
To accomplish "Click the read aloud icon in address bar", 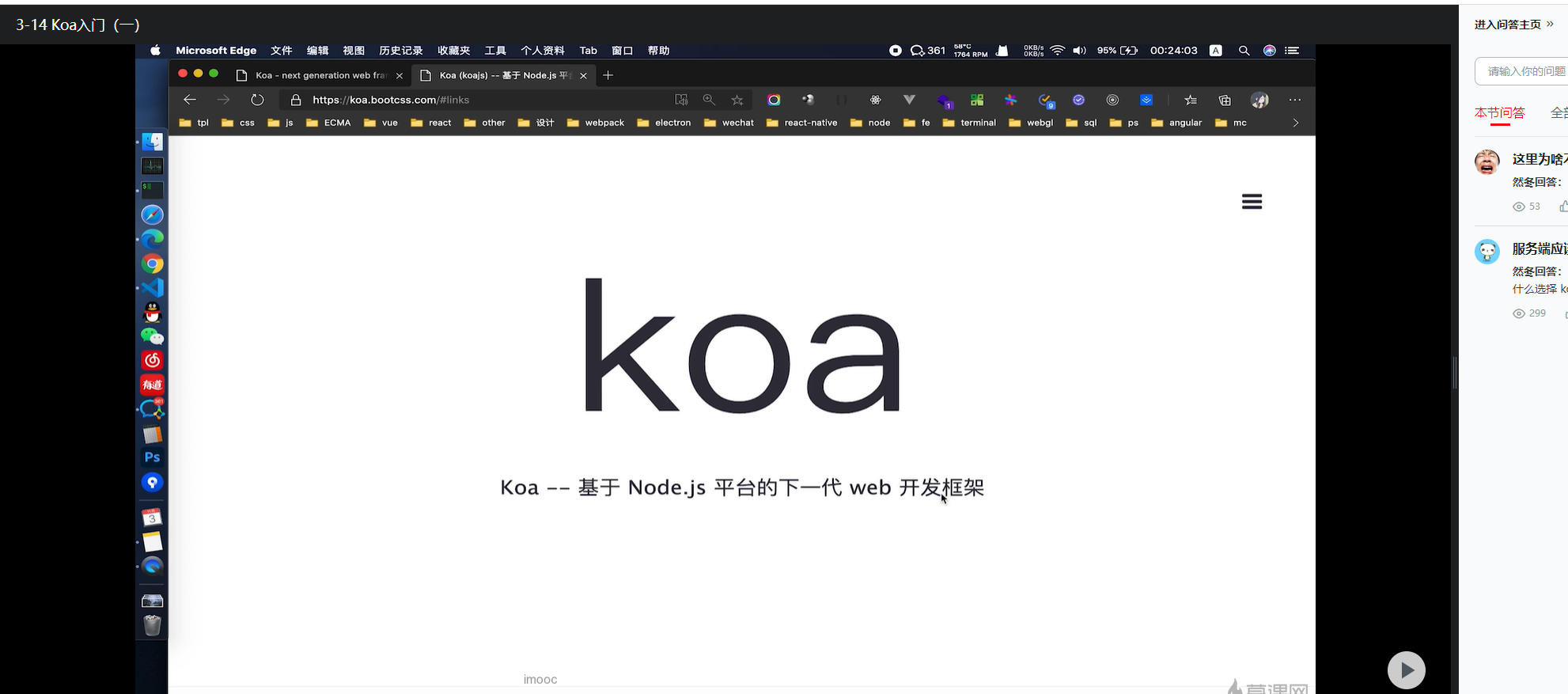I will 681,100.
